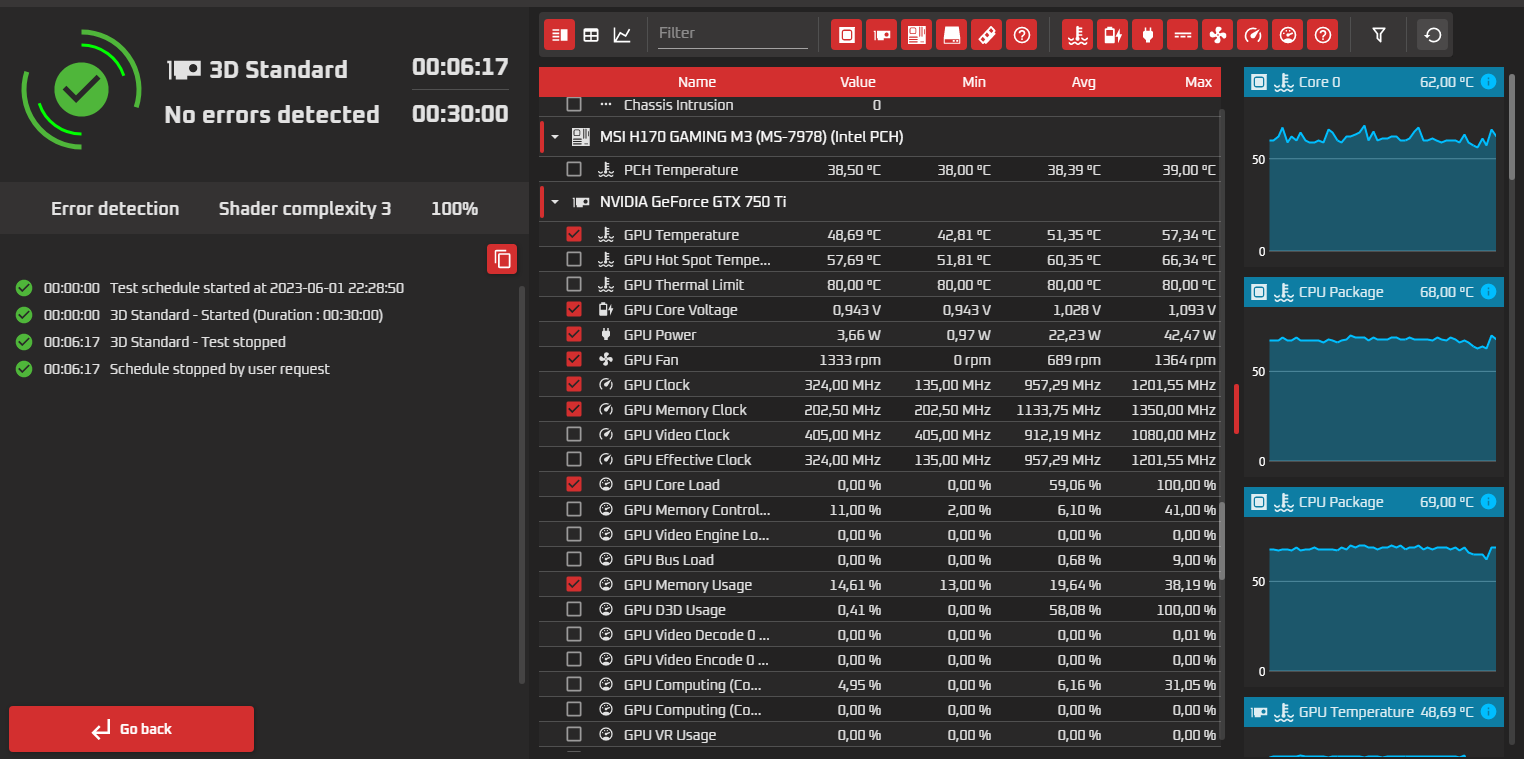1524x759 pixels.
Task: Toggle the graphics card hardware filter icon
Action: click(x=882, y=35)
